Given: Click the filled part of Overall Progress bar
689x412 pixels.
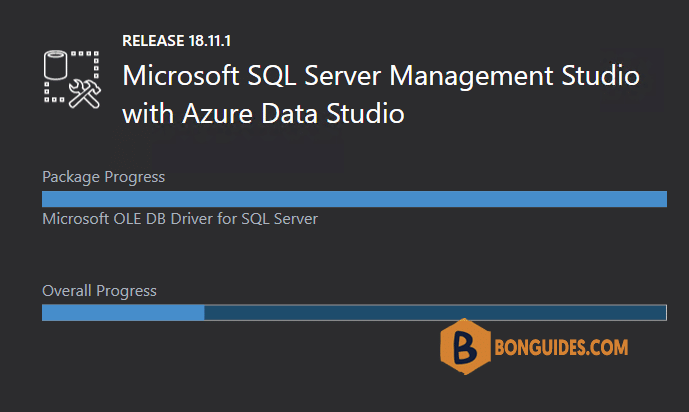Looking at the screenshot, I should pyautogui.click(x=123, y=313).
